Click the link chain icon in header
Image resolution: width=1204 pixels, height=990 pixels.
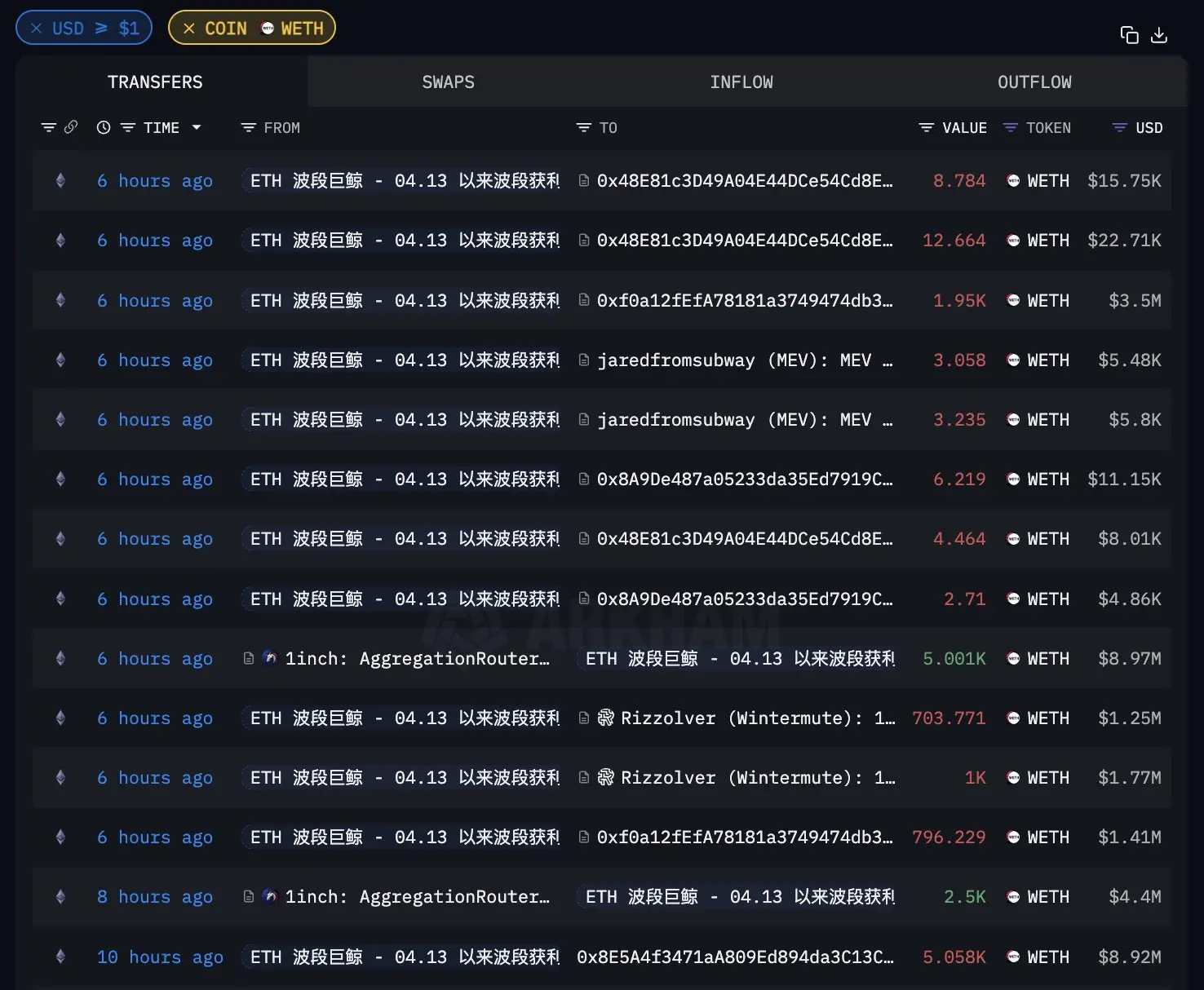tap(71, 127)
